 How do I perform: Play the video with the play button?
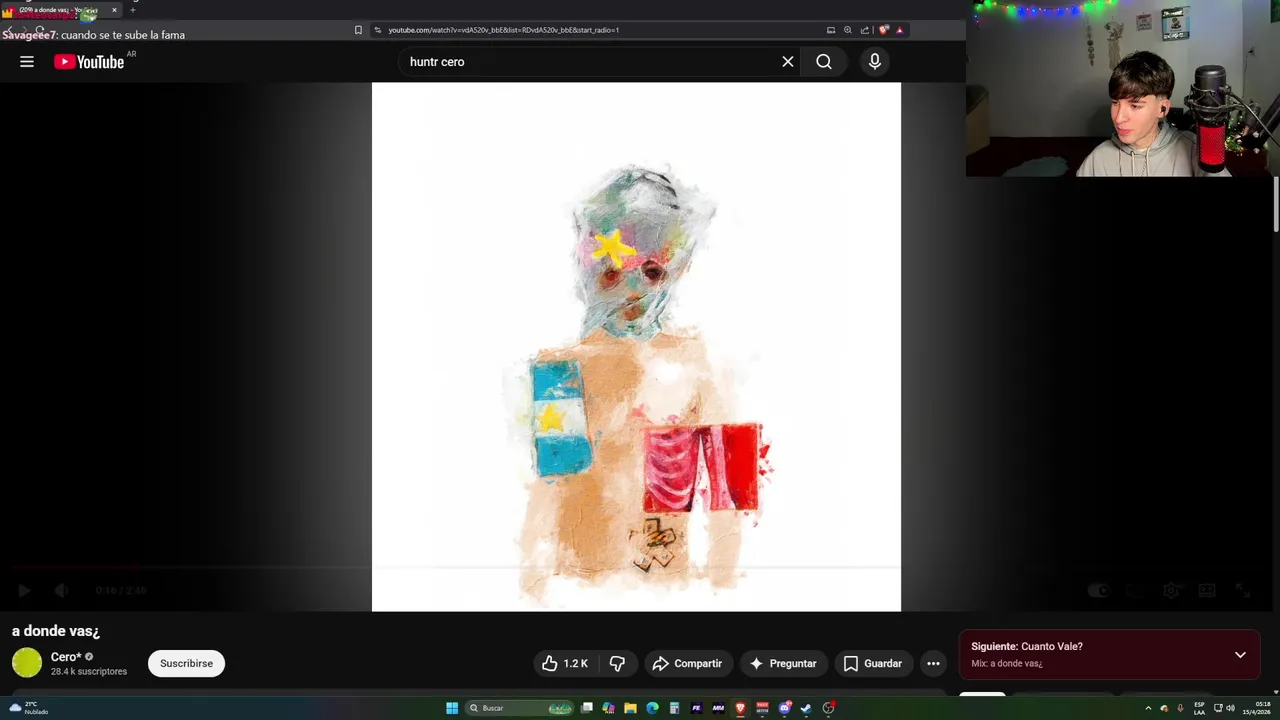coord(25,591)
